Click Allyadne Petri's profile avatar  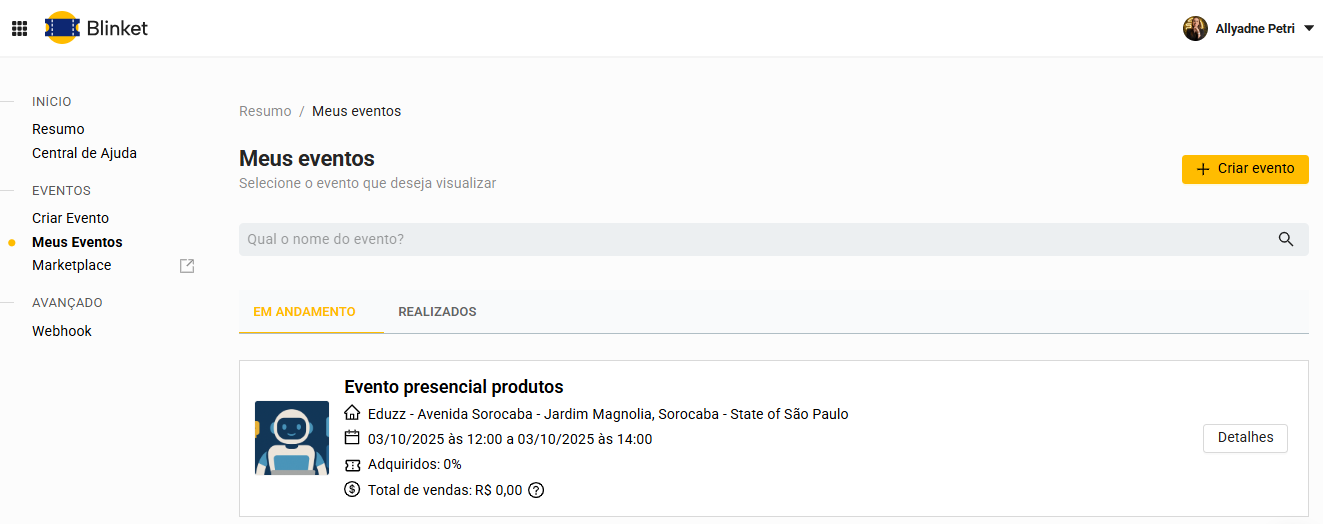coord(1195,28)
